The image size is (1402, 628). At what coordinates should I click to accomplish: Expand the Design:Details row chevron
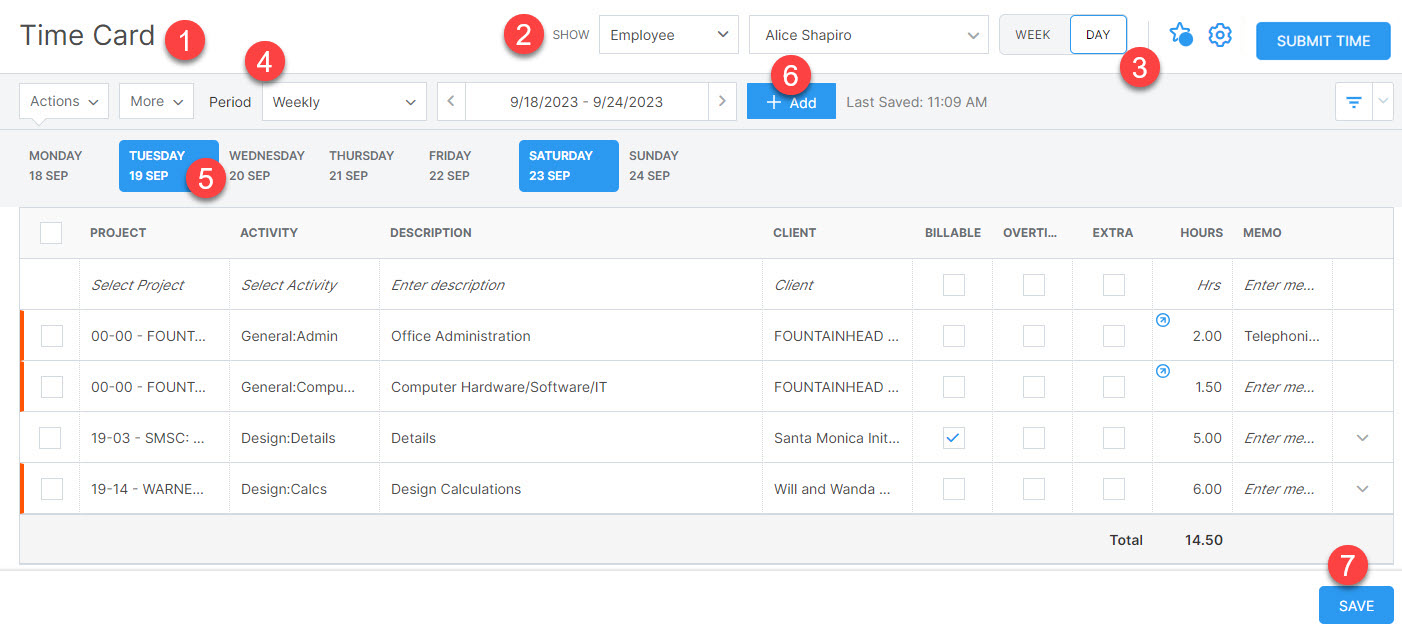point(1364,437)
